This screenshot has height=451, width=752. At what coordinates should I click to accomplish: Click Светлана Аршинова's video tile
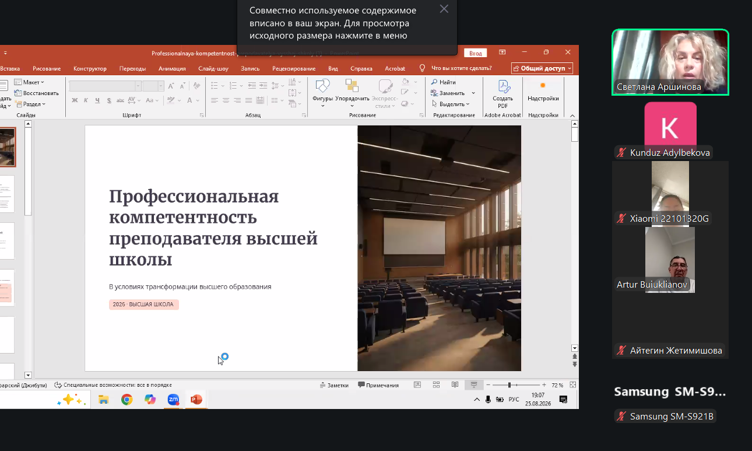(670, 62)
